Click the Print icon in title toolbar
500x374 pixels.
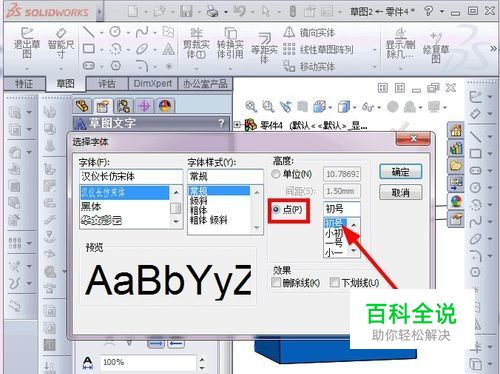tap(212, 12)
